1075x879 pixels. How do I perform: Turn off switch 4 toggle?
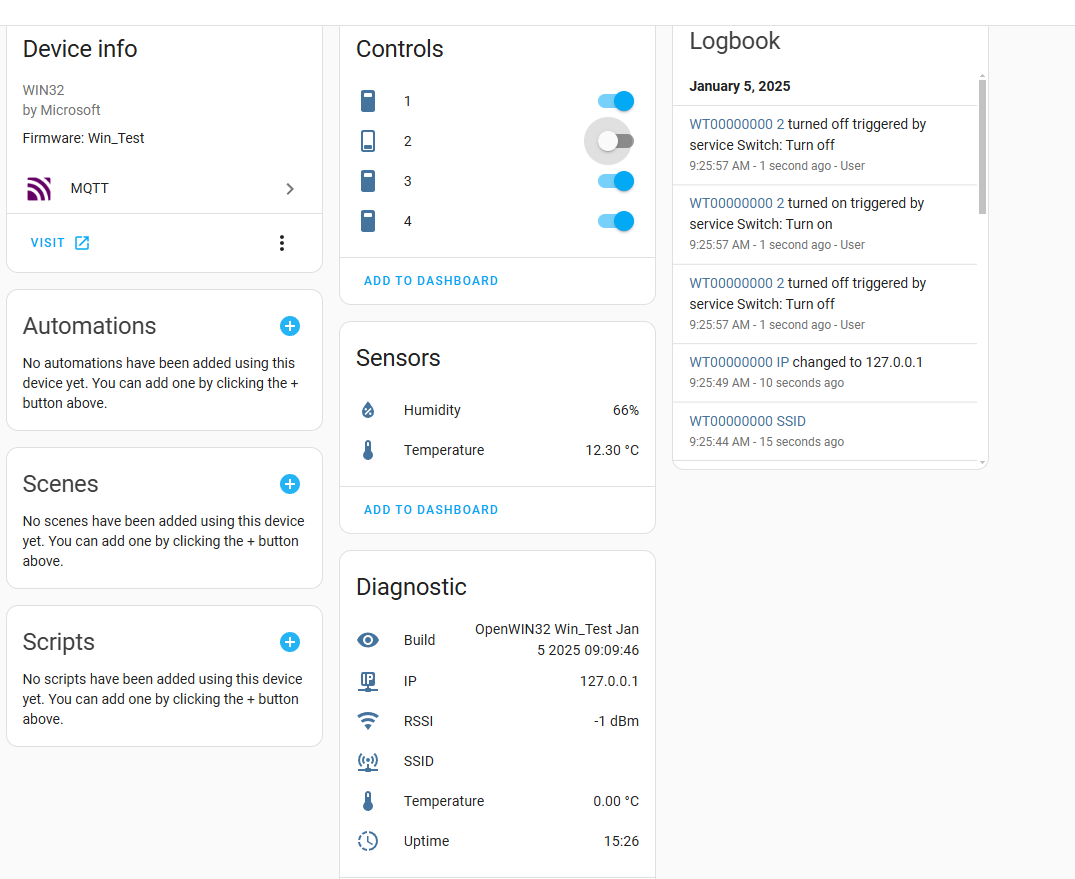(616, 221)
